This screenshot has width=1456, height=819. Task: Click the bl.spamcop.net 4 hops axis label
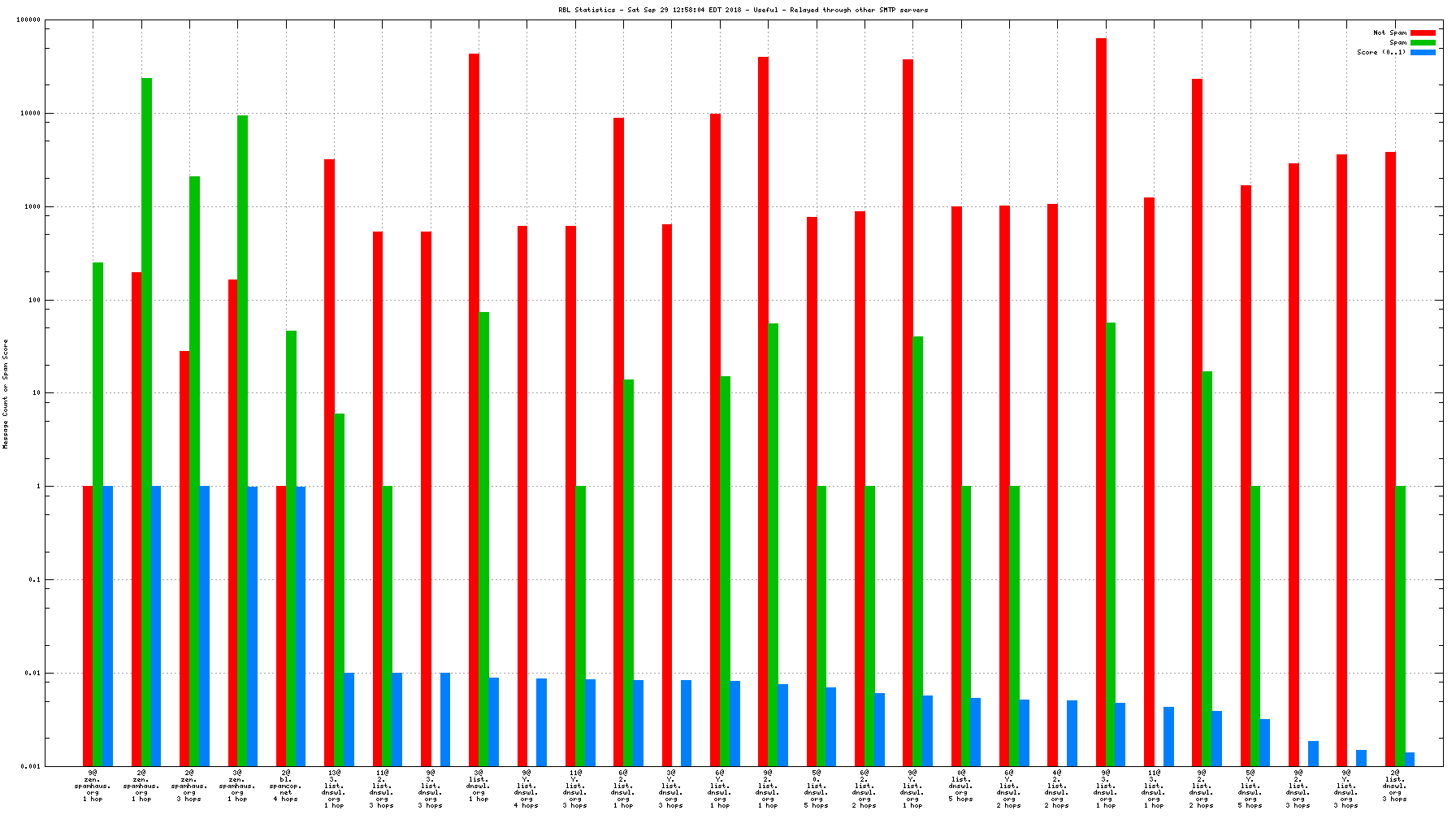point(286,786)
